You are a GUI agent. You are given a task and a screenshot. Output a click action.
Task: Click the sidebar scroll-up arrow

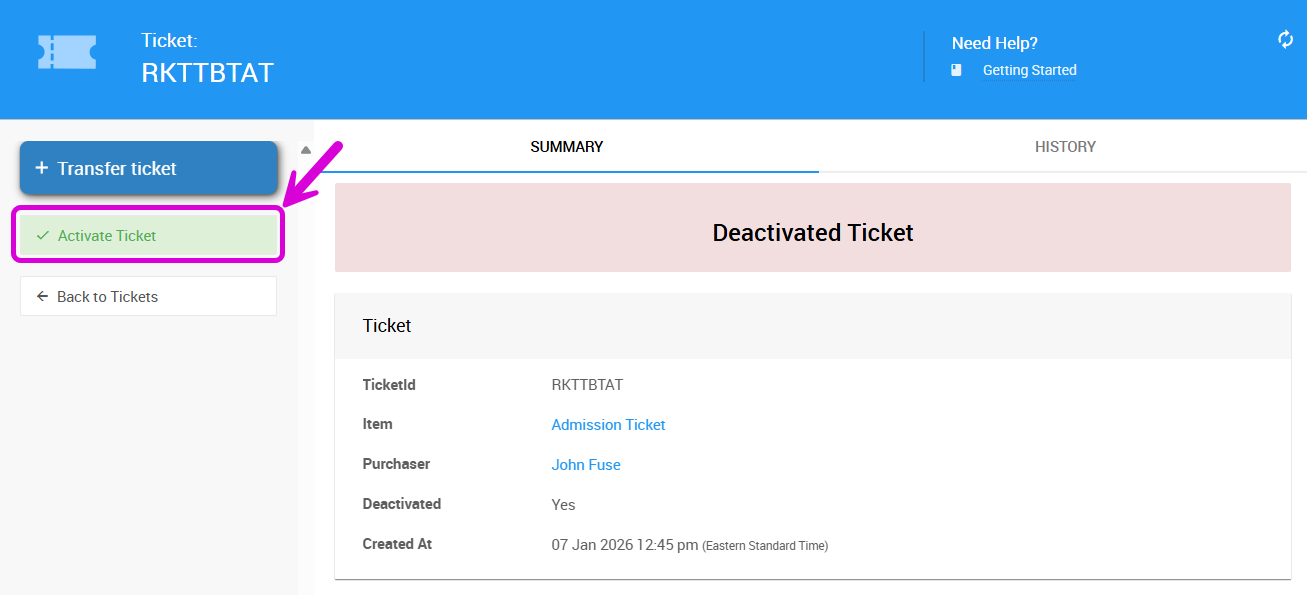click(306, 150)
